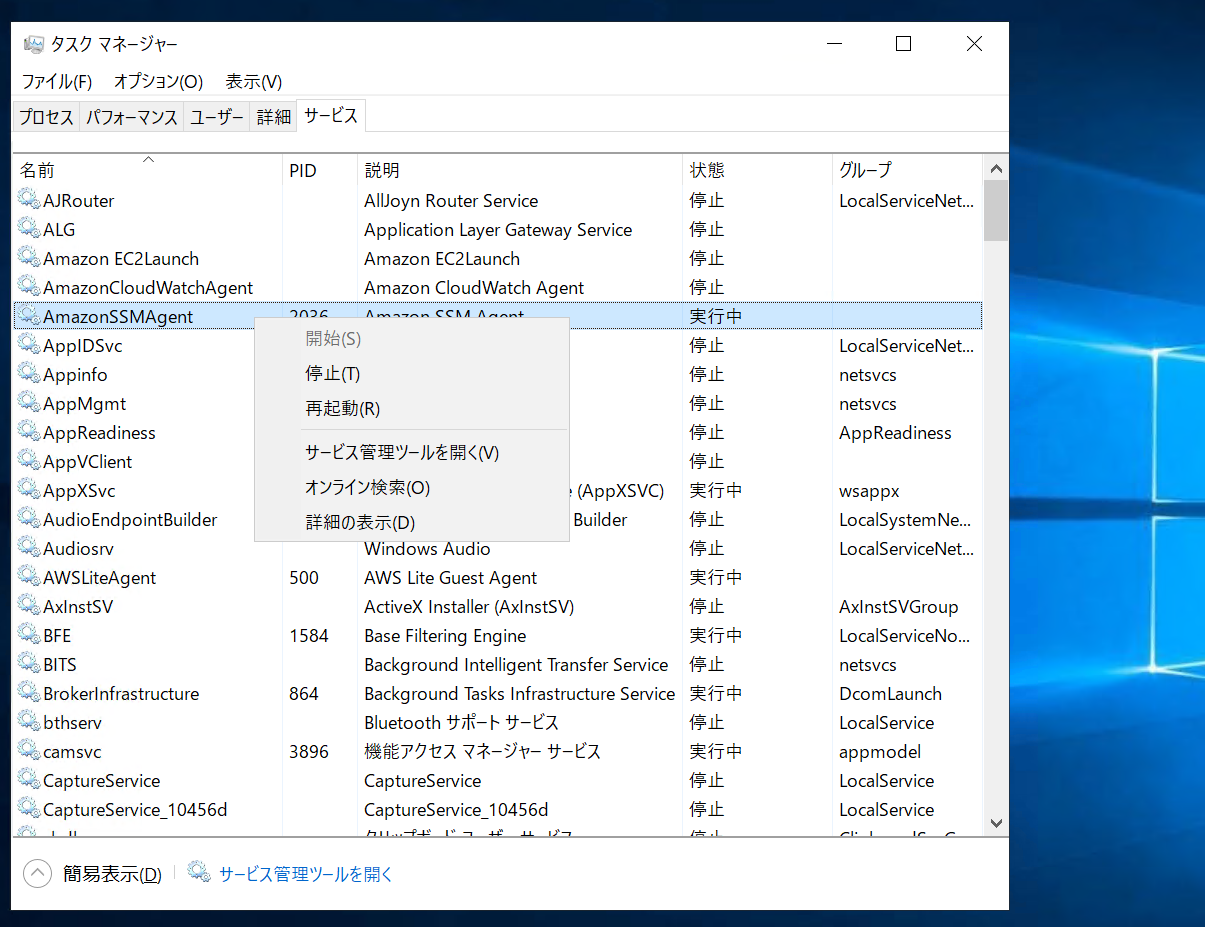Select the Base Filtering Engine description

(445, 635)
